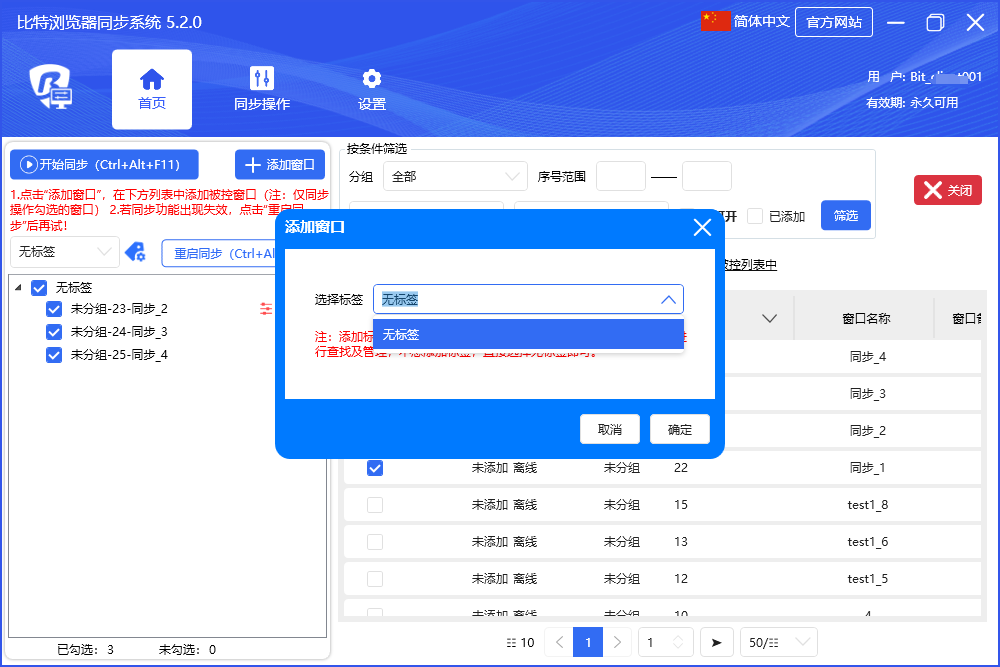The height and width of the screenshot is (667, 1000).
Task: Check the row checkbox for test1_8
Action: pos(375,505)
